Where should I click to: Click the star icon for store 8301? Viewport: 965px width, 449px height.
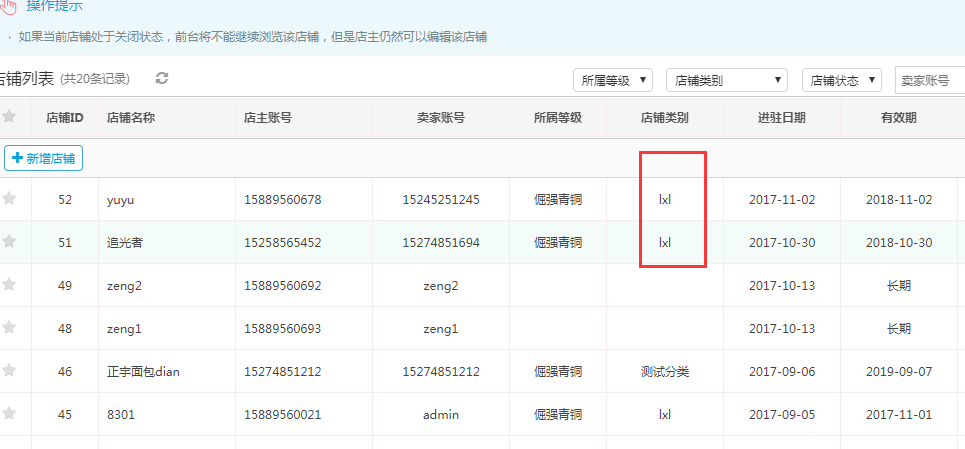click(9, 414)
